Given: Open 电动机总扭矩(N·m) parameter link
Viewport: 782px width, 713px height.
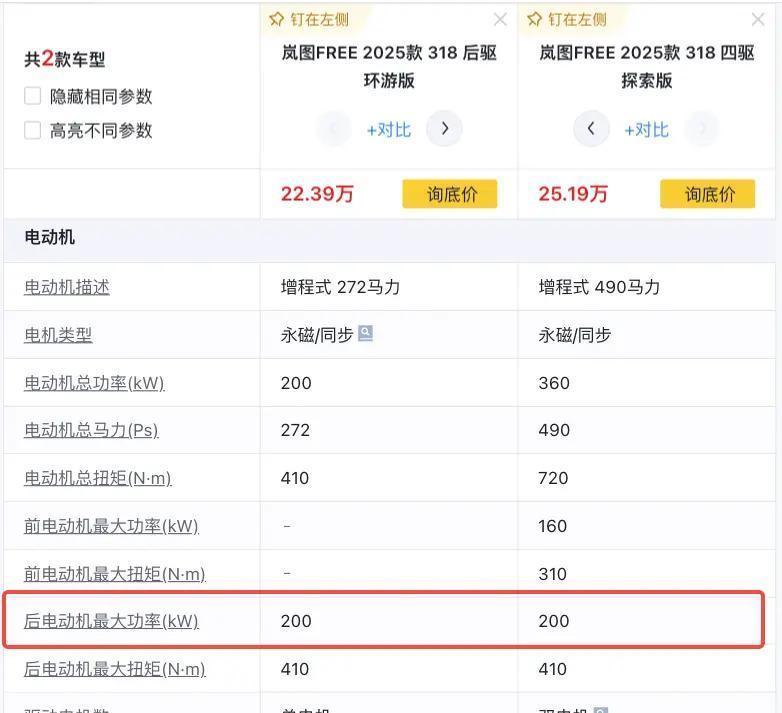Looking at the screenshot, I should pos(98,478).
